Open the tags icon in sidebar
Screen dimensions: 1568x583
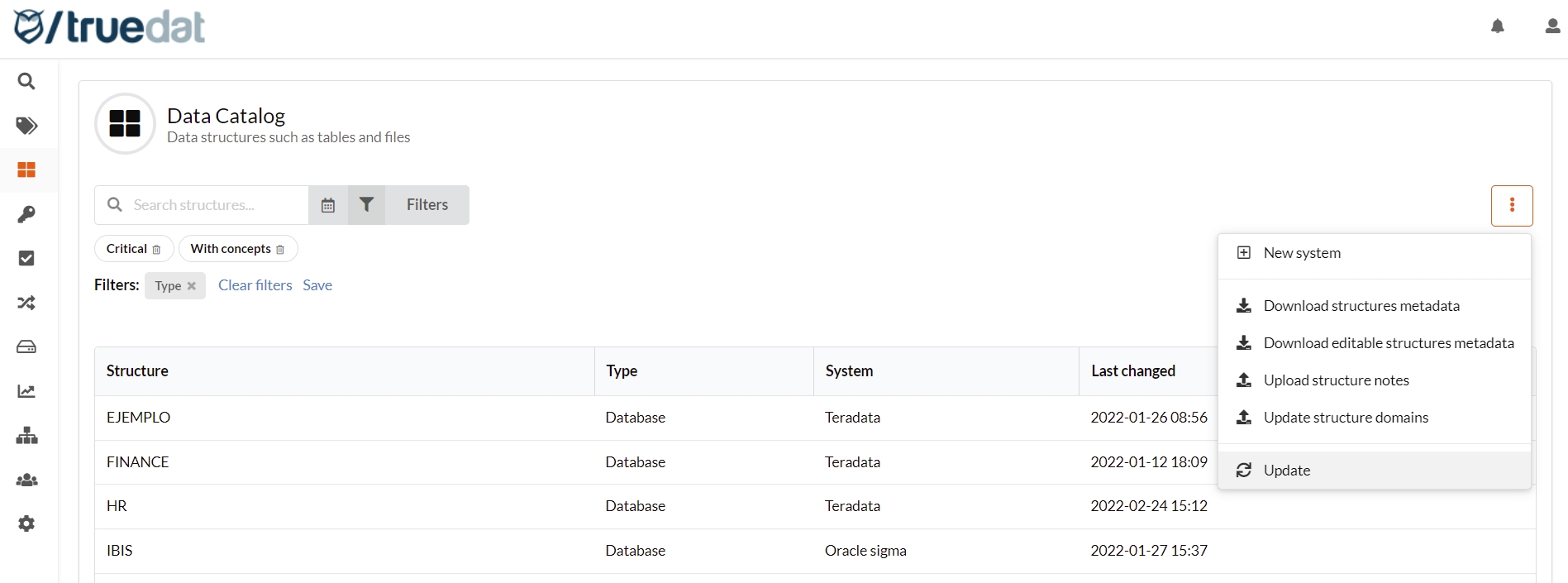(26, 126)
